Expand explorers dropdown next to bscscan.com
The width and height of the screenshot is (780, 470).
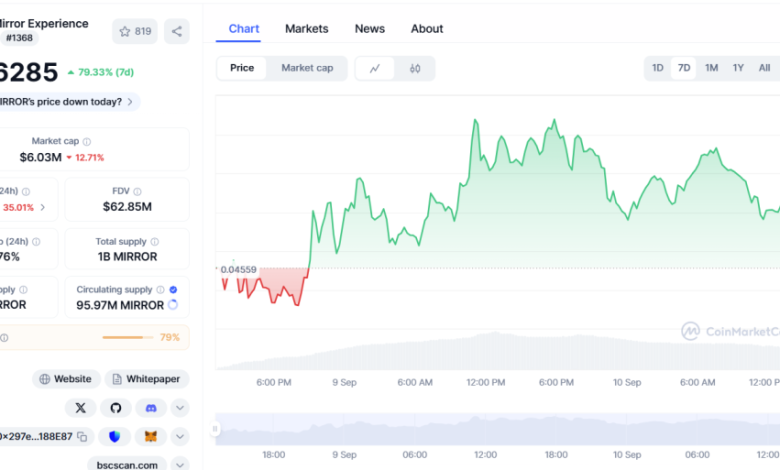pyautogui.click(x=180, y=464)
